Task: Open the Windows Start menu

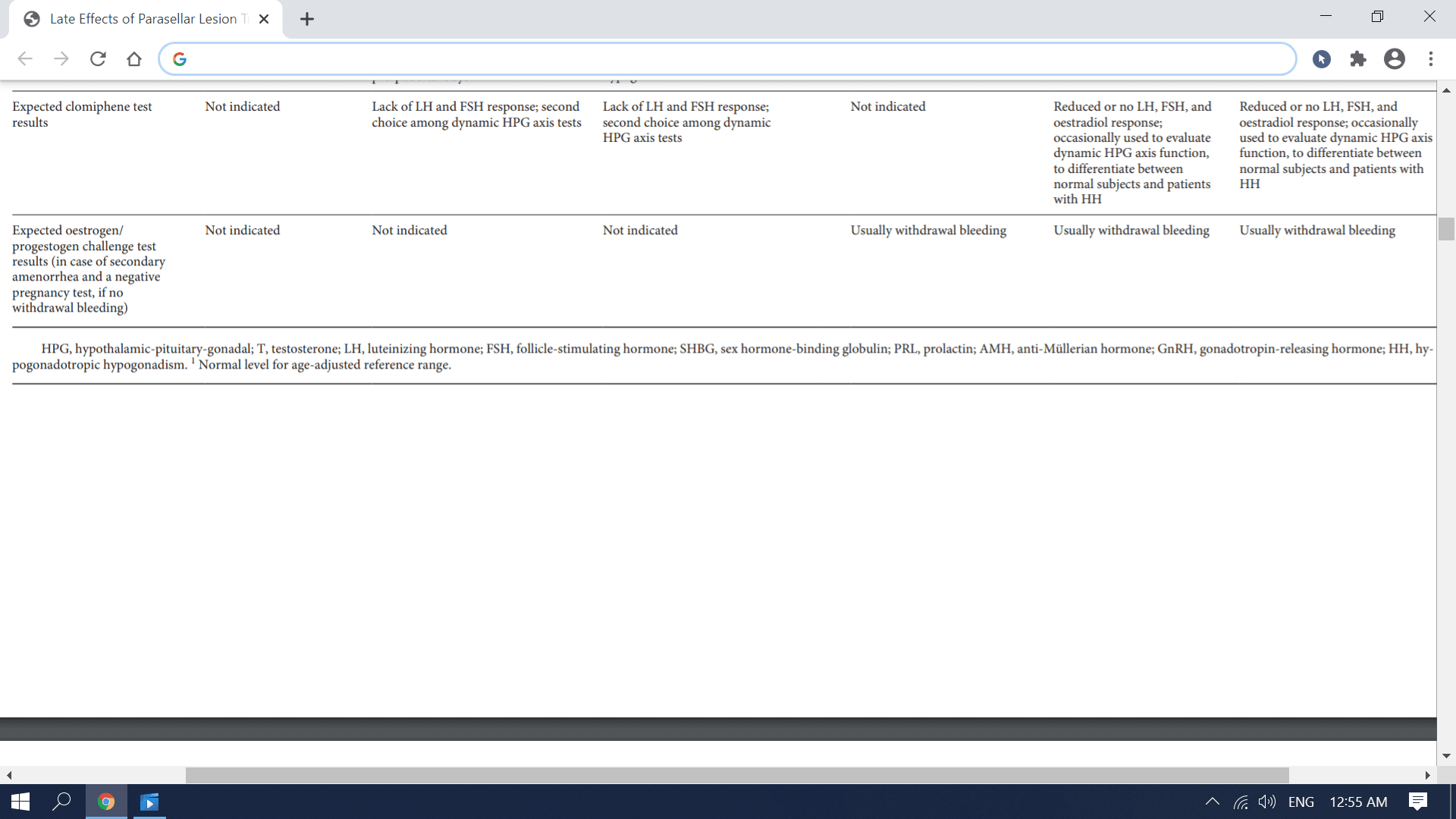Action: pos(20,802)
